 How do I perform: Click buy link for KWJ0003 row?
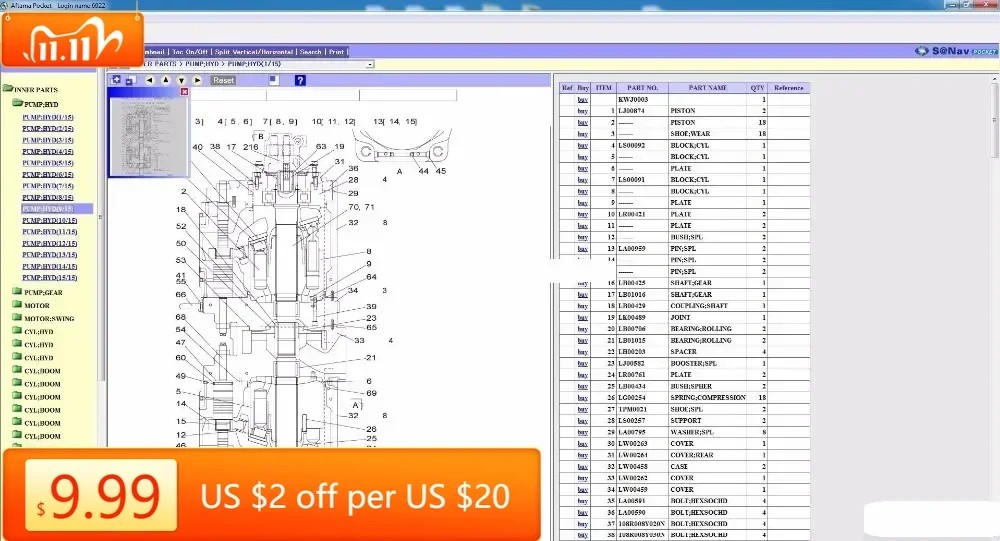583,100
